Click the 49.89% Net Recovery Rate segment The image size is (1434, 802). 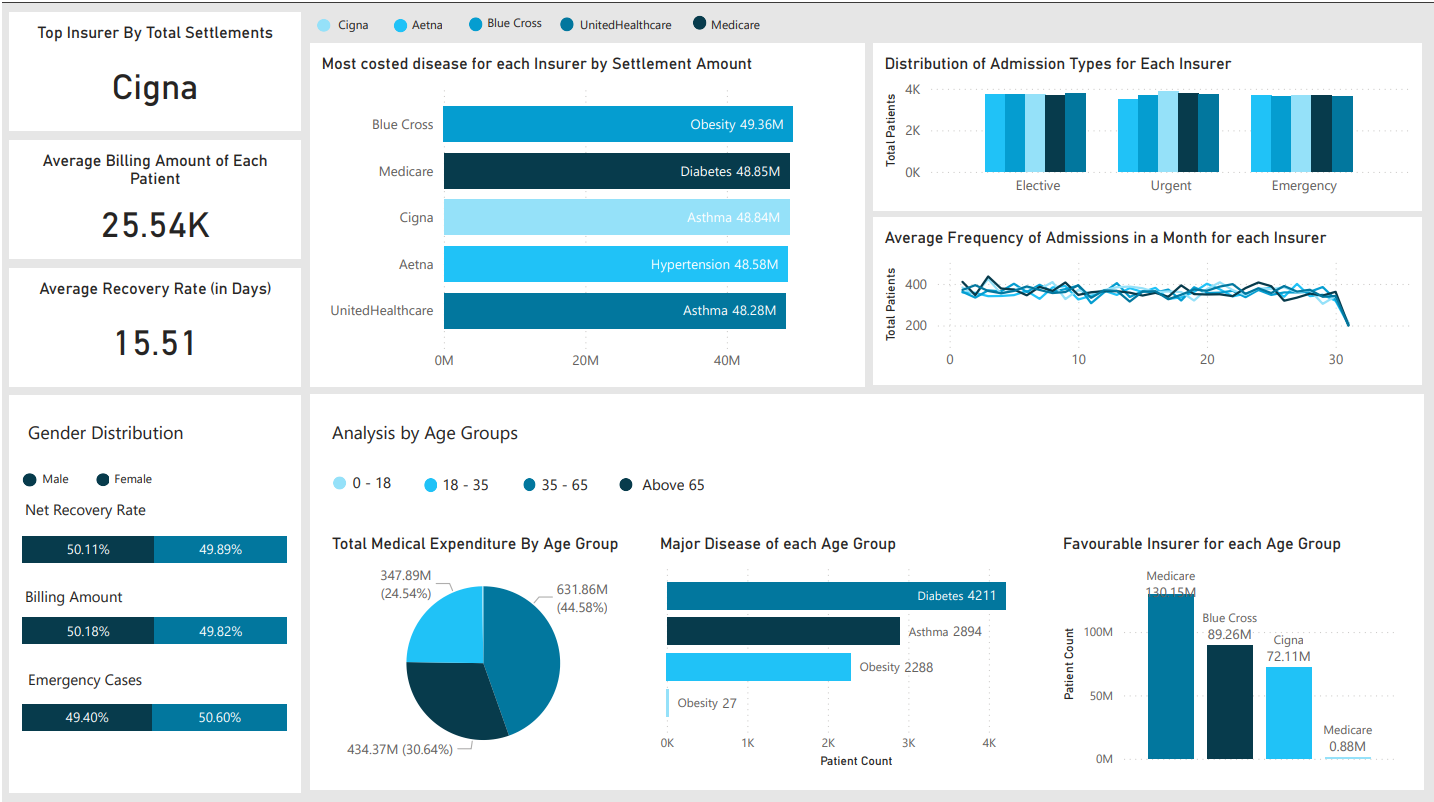[221, 549]
